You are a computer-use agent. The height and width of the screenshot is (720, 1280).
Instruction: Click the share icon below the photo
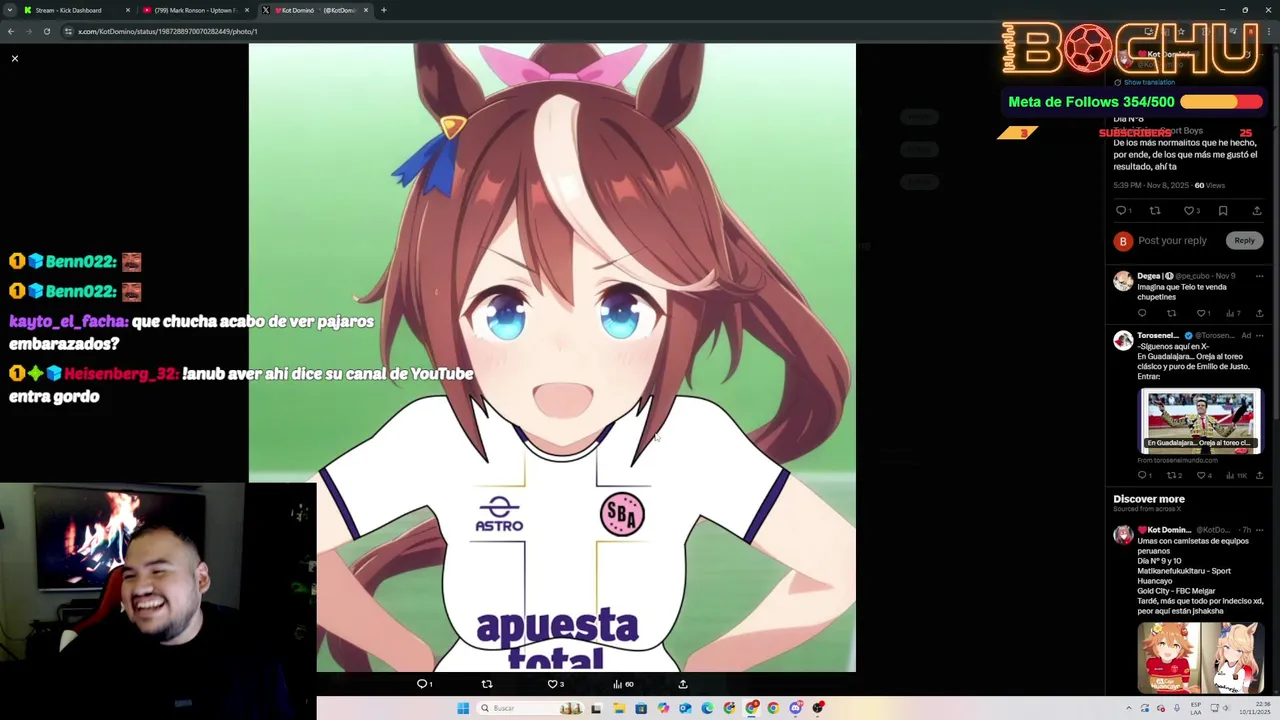click(x=683, y=684)
